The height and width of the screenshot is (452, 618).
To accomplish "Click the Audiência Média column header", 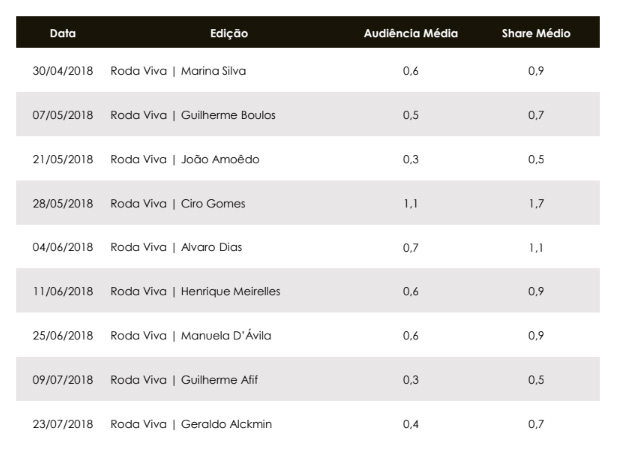I will pos(411,33).
